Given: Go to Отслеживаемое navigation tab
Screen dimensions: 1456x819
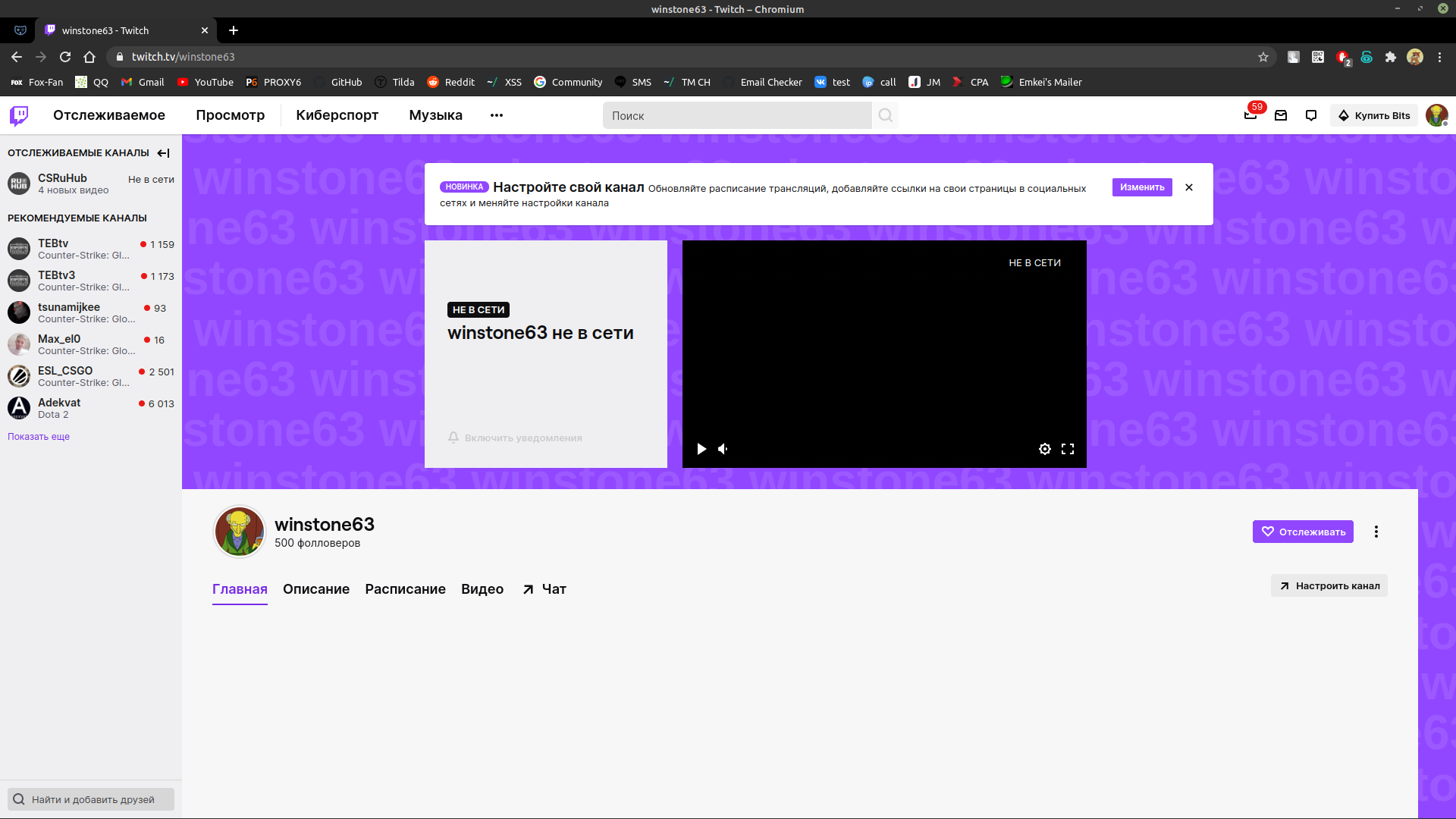Looking at the screenshot, I should coord(109,115).
